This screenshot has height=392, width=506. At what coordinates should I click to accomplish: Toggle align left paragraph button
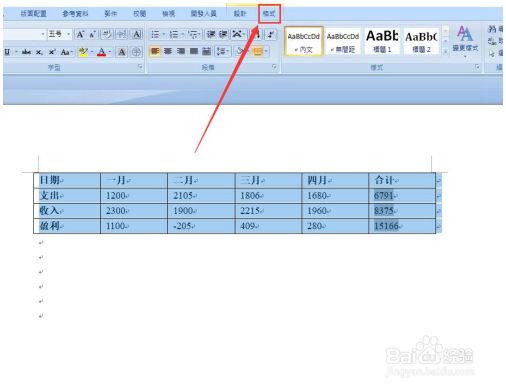tap(155, 52)
